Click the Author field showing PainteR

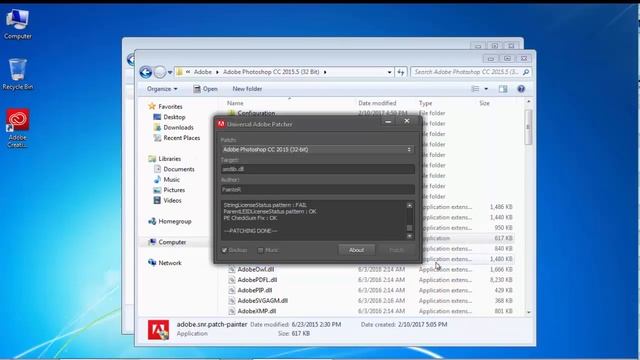(318, 189)
